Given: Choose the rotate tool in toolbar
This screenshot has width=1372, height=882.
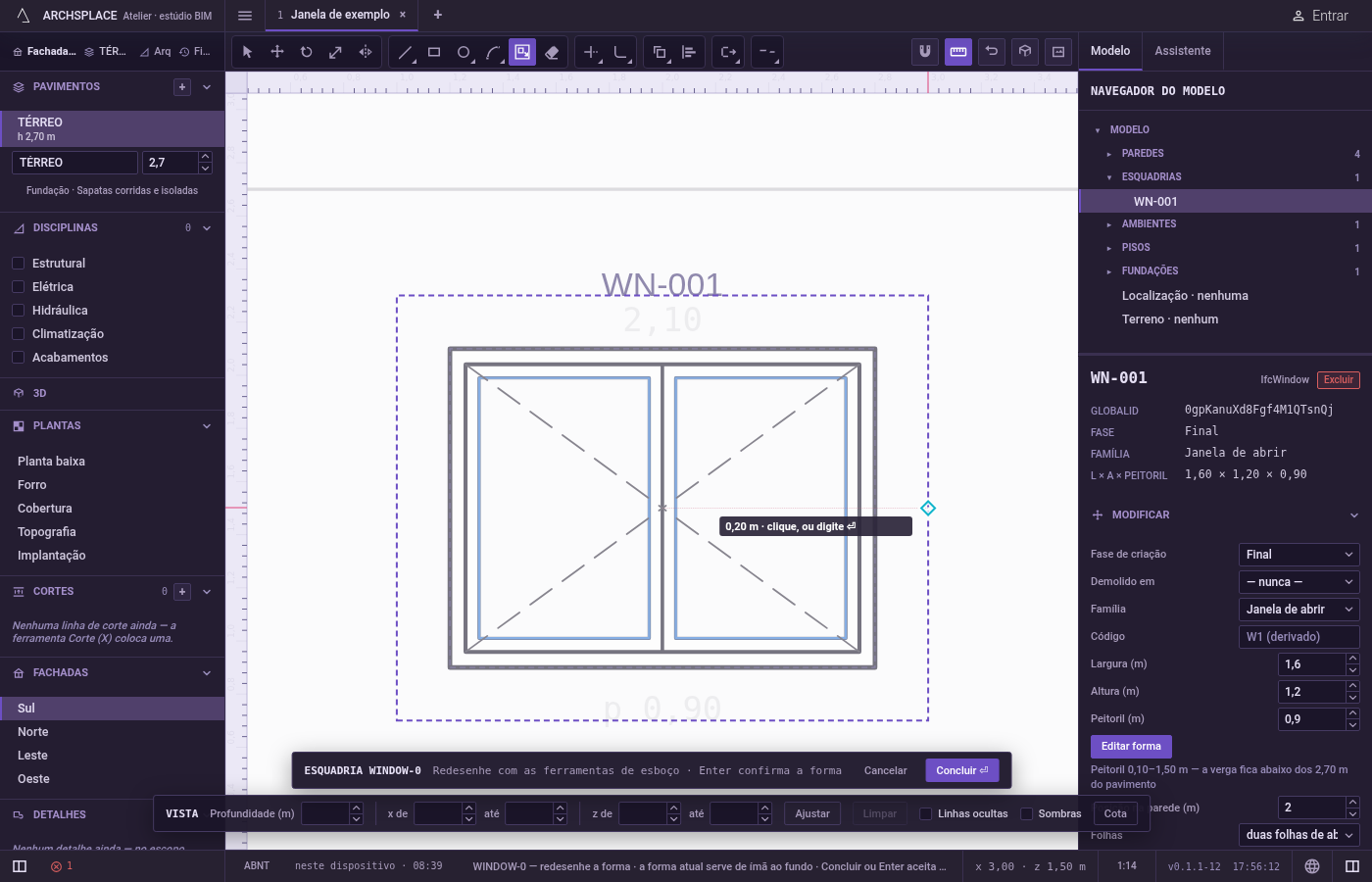Looking at the screenshot, I should tap(306, 52).
